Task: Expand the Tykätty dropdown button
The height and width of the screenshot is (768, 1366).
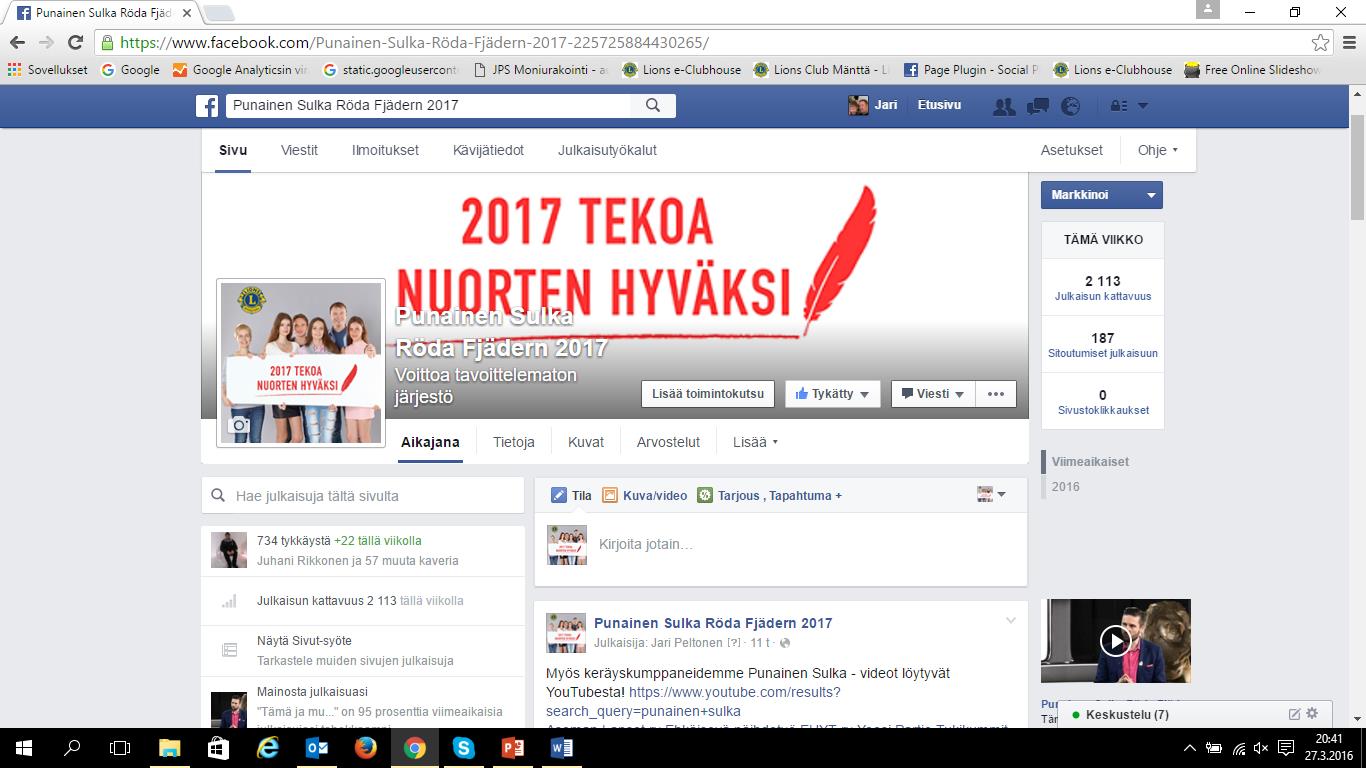Action: point(833,394)
